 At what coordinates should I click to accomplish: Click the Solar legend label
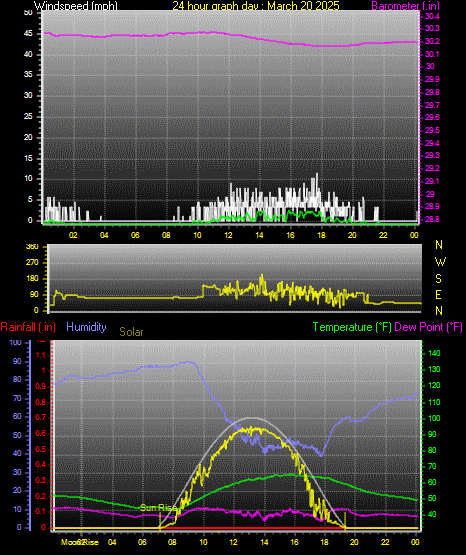point(131,332)
